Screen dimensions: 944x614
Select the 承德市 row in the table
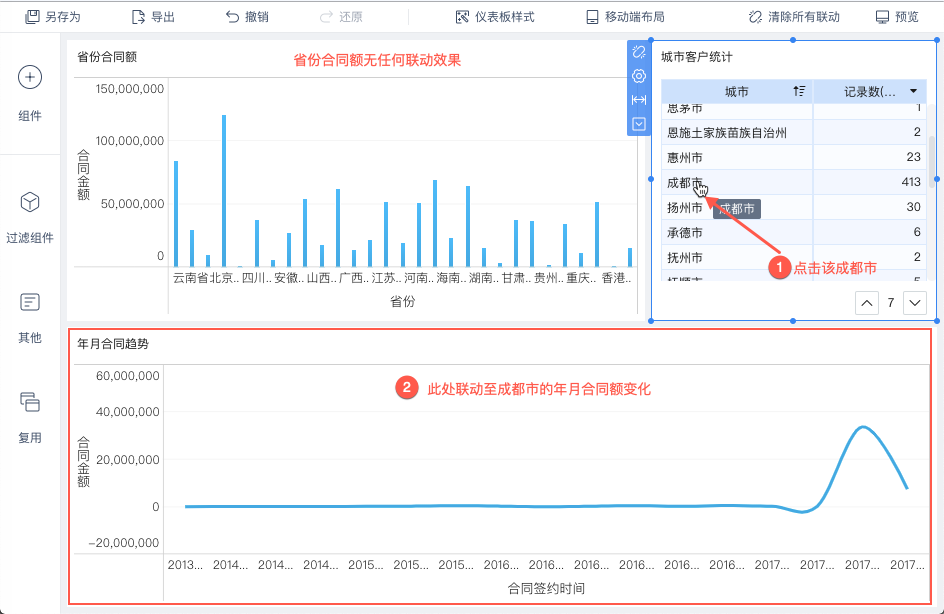click(794, 232)
